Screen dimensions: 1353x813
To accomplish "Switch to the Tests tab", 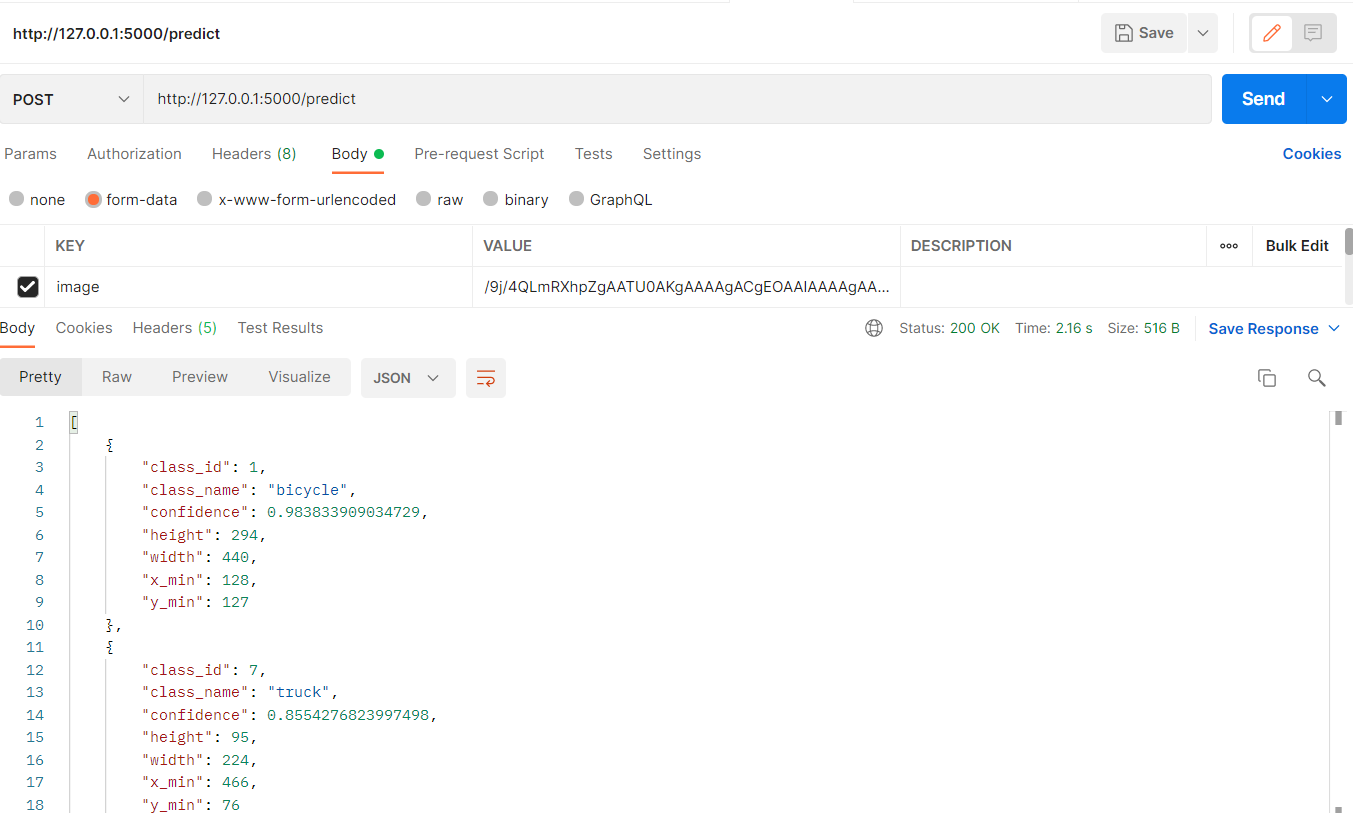I will (593, 154).
